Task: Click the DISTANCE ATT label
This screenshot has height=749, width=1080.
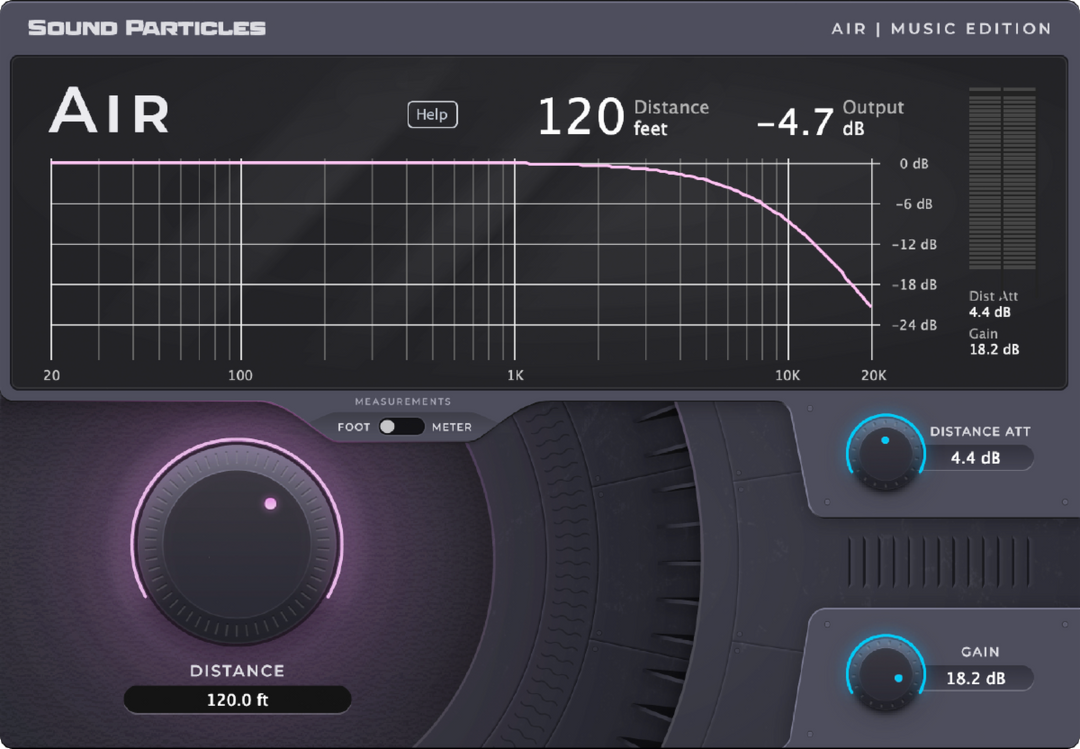Action: 980,431
